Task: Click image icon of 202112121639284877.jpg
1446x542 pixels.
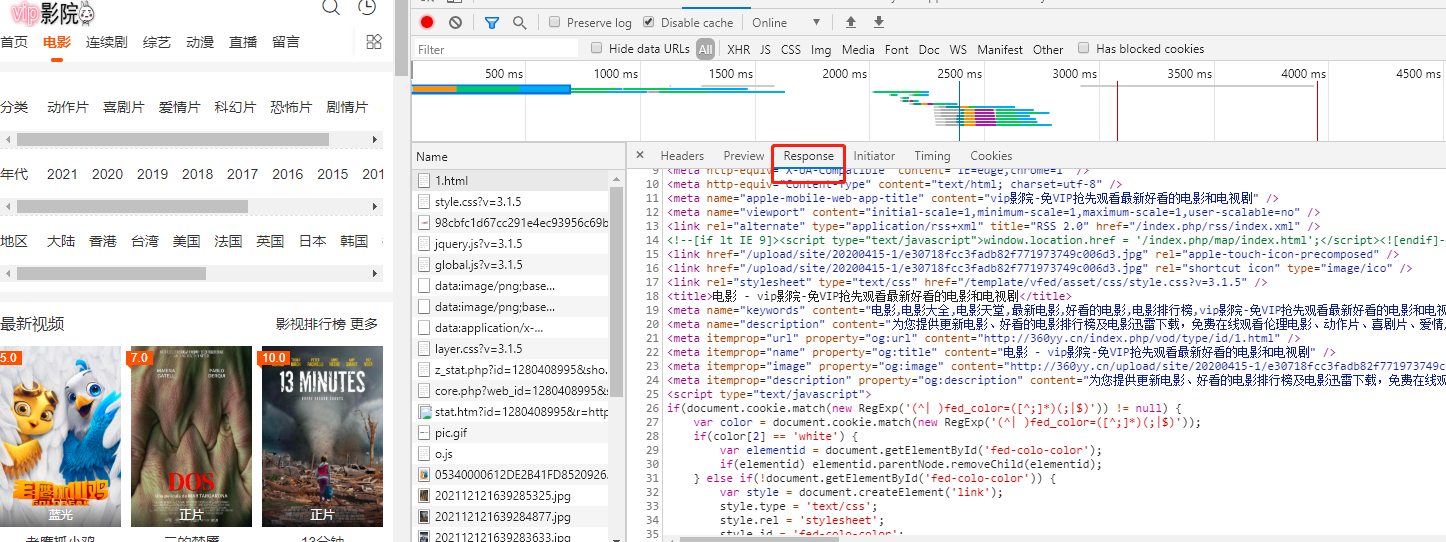Action: 425,517
